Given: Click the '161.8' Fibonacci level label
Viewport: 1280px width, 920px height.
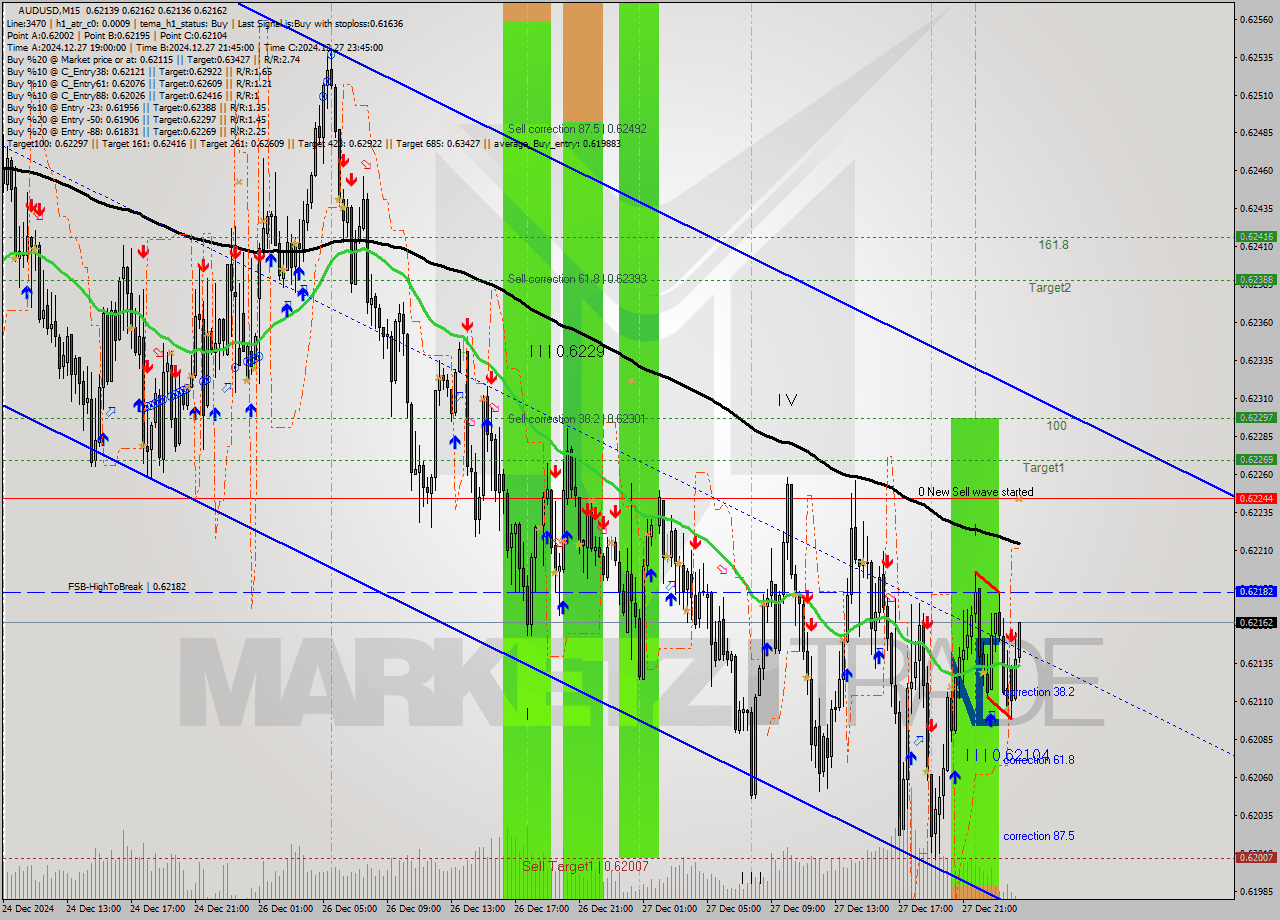Looking at the screenshot, I should point(1053,244).
